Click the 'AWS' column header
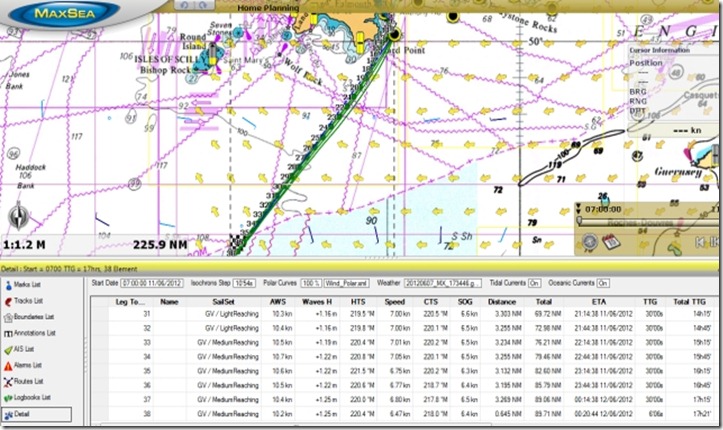Screen dimensions: 723x430 click(278, 302)
